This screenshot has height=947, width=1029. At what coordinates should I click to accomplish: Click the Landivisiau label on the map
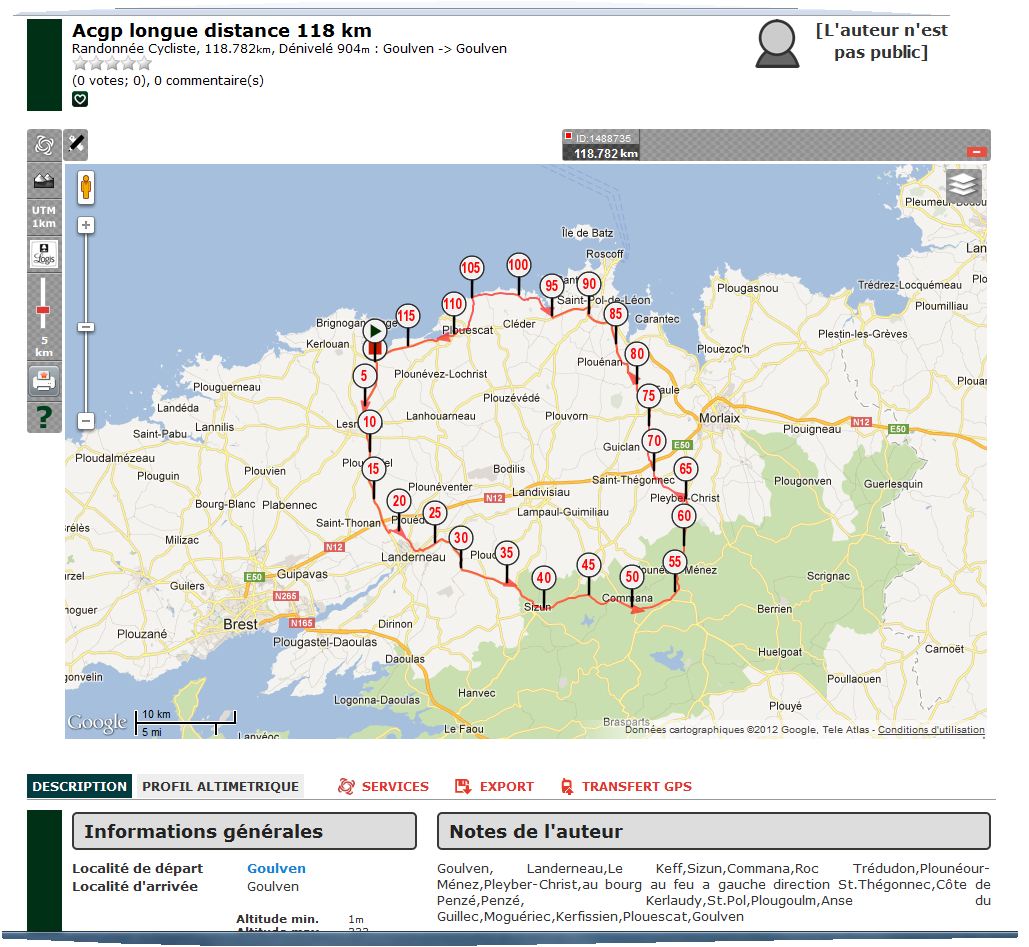(x=541, y=492)
